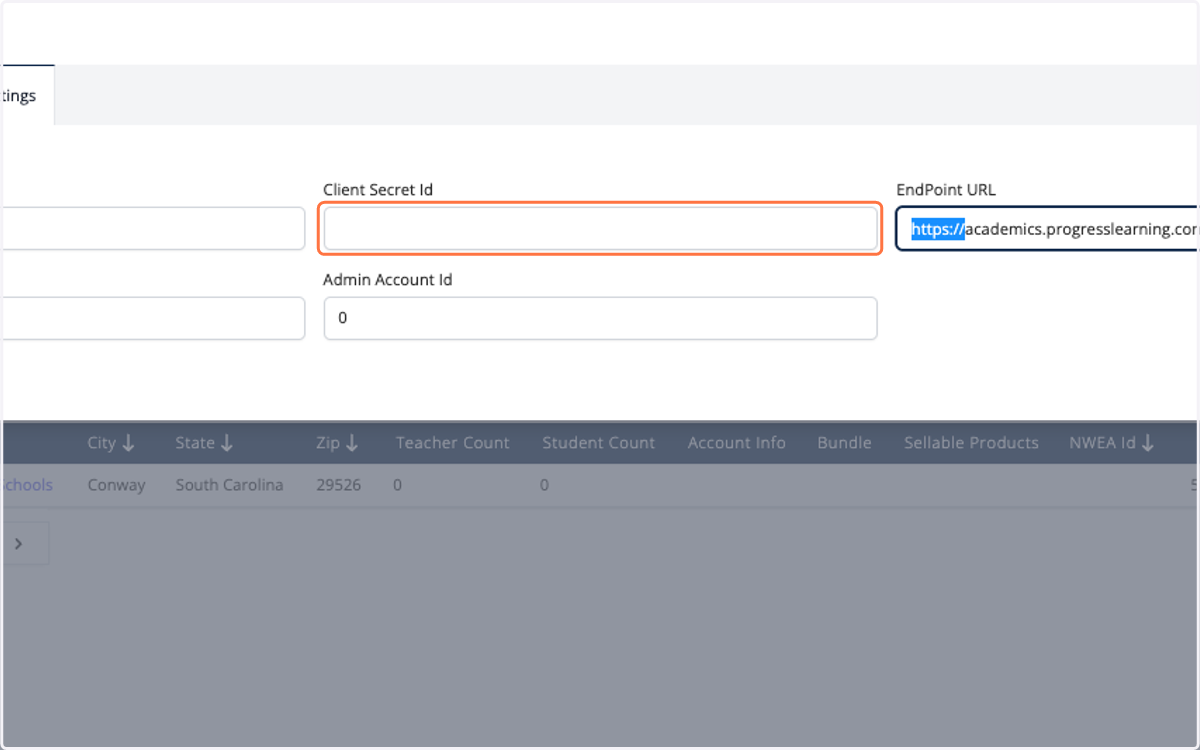Click the Account Info column header

[736, 443]
